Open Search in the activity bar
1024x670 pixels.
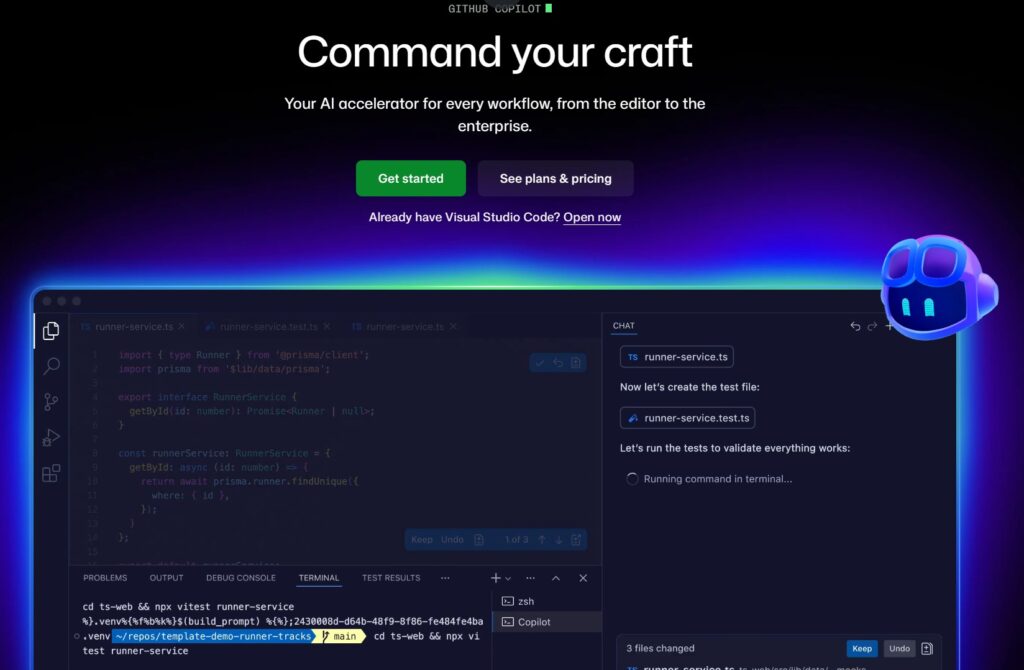(x=50, y=366)
